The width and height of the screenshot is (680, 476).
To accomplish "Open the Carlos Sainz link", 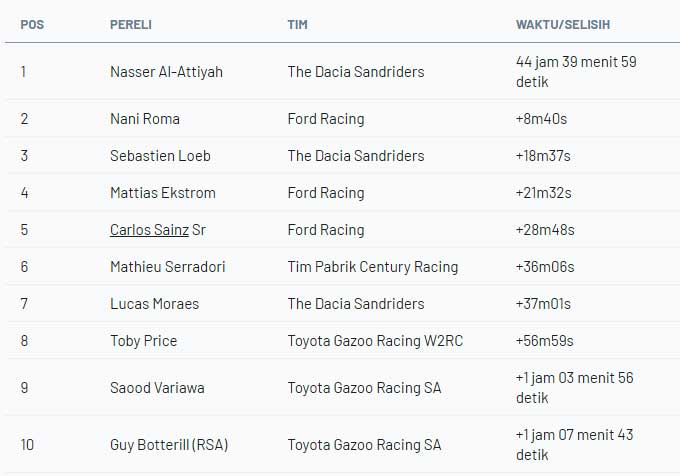I will click(149, 230).
